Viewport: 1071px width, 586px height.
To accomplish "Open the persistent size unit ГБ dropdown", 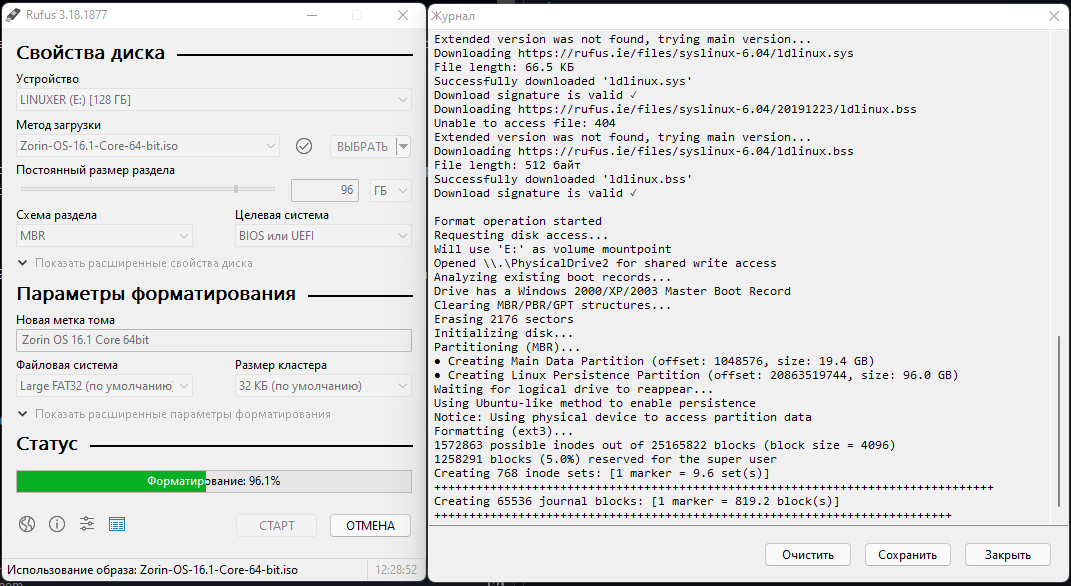I will coord(391,190).
